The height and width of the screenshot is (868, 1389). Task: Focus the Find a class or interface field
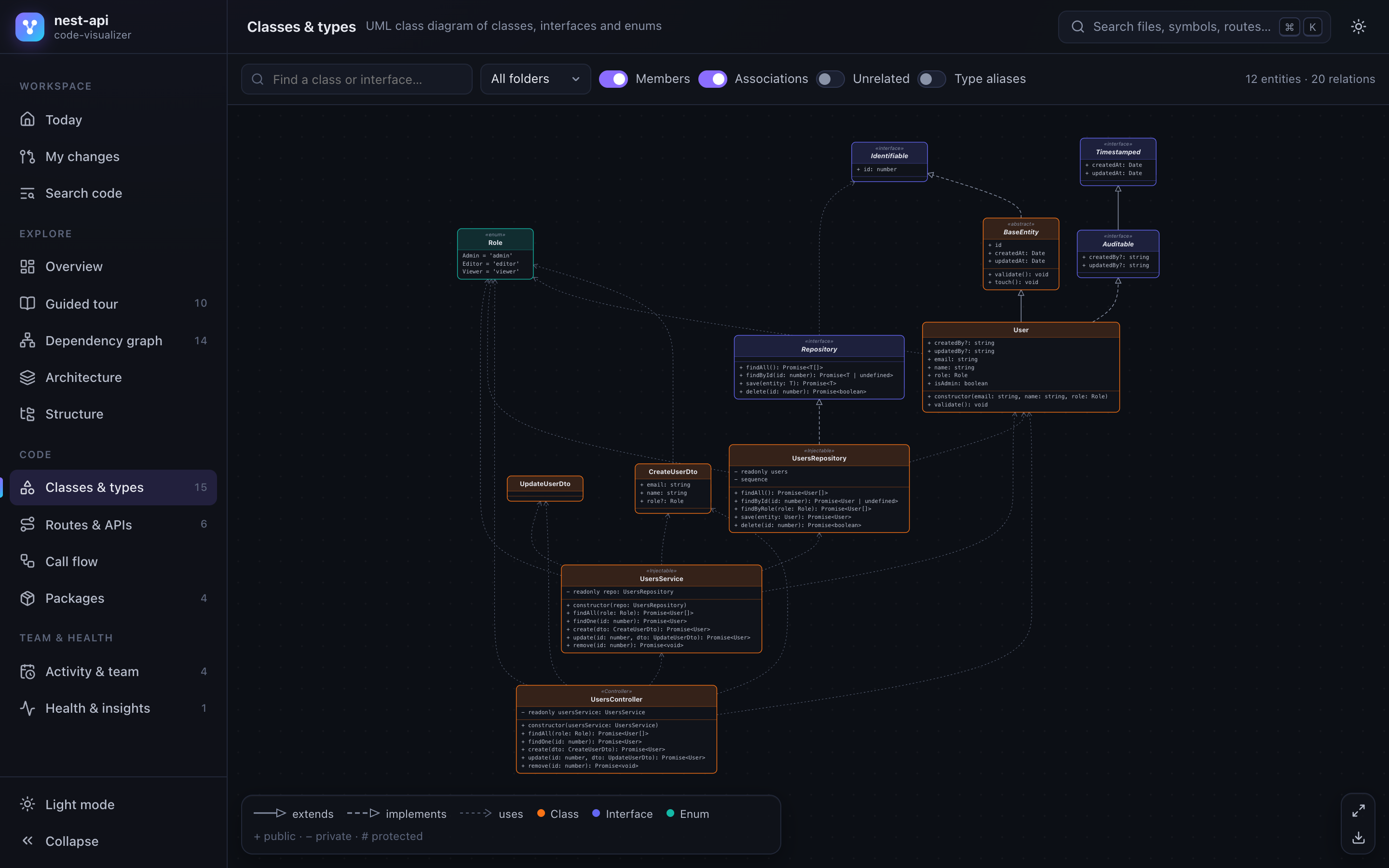coord(356,79)
